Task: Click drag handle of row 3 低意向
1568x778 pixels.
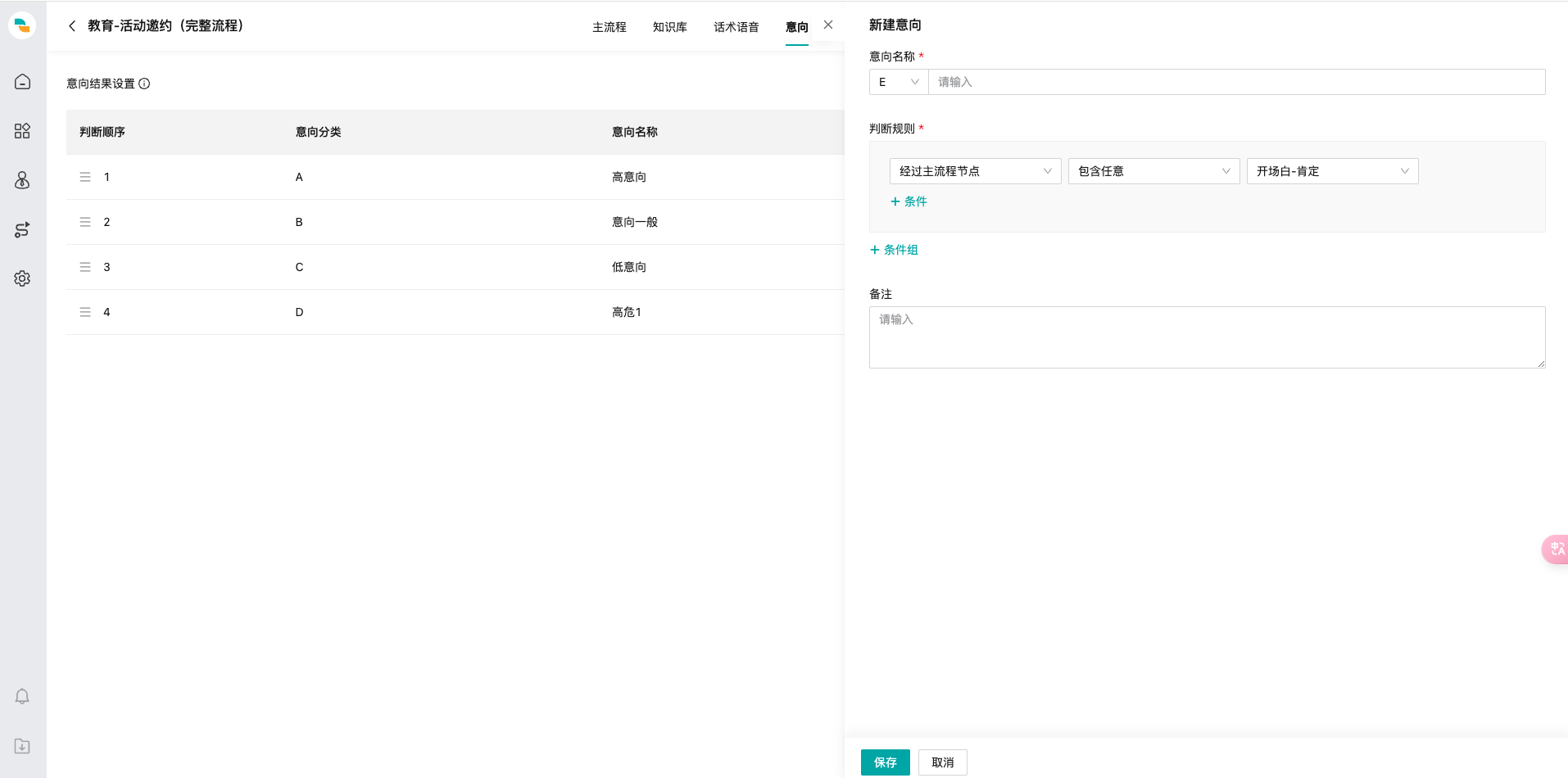Action: pos(85,267)
